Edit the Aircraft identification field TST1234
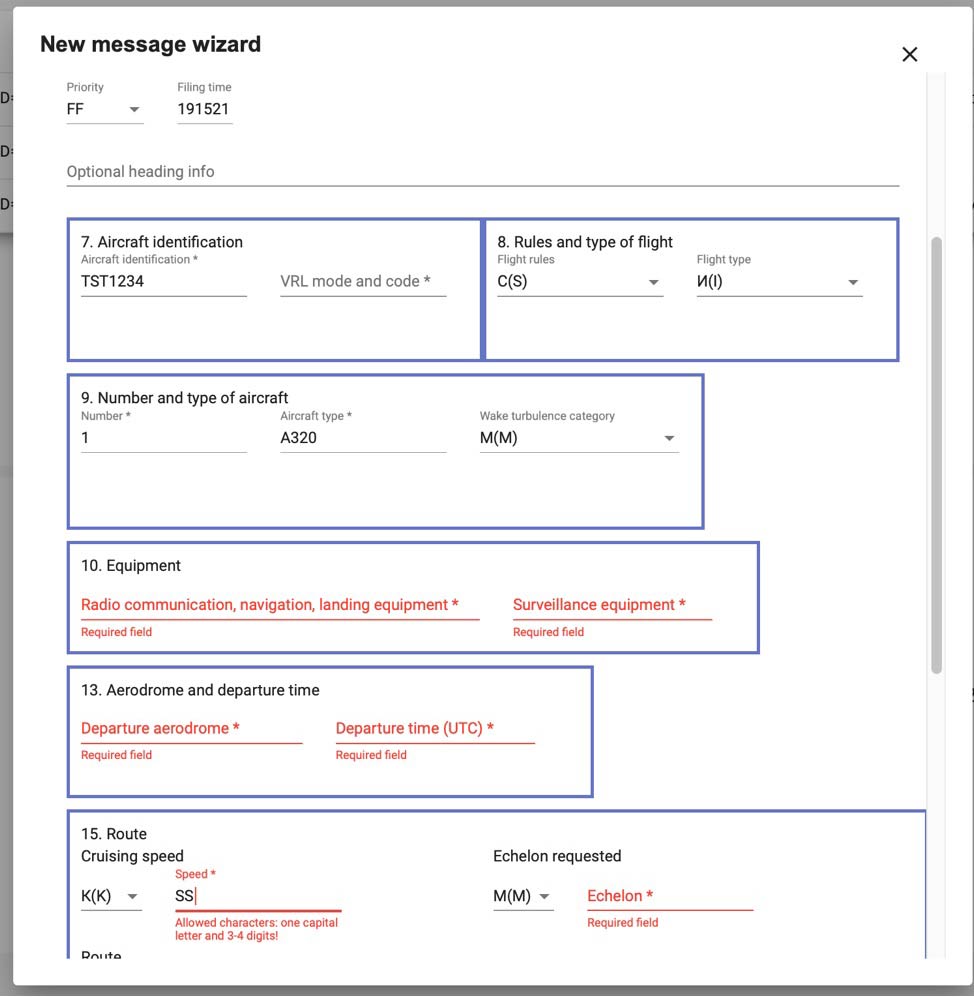Viewport: 974px width, 997px height. point(163,282)
